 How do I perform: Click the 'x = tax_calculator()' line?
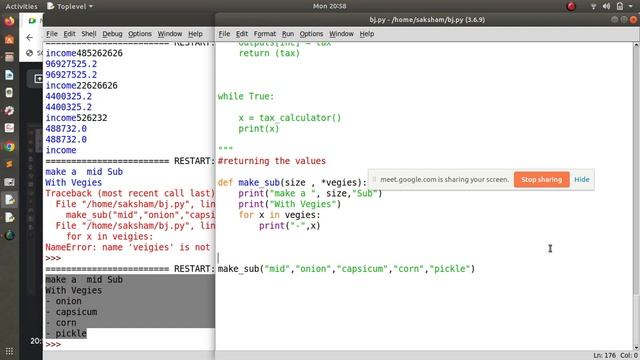[290, 118]
